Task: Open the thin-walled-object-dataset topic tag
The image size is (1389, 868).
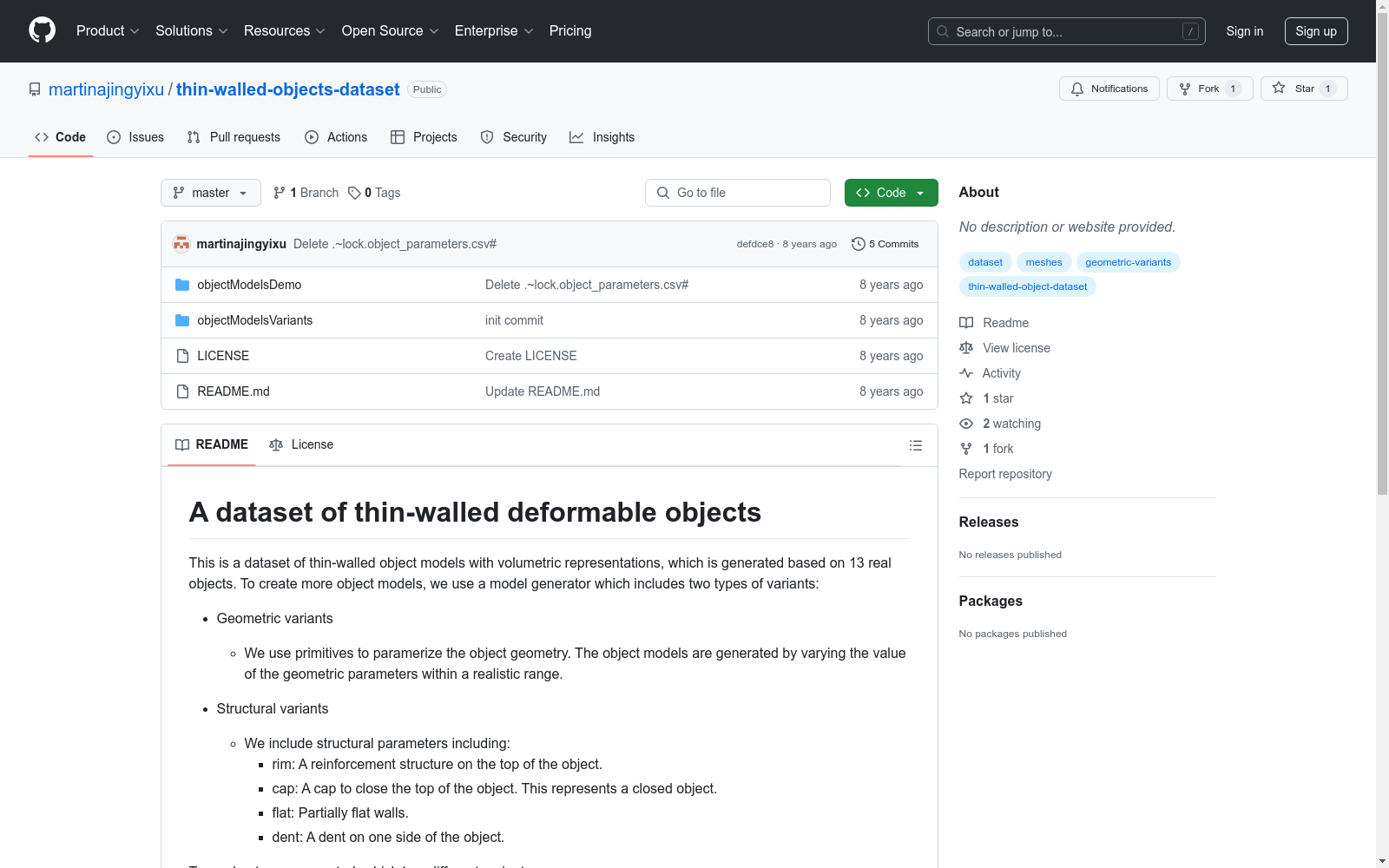Action: click(1027, 286)
